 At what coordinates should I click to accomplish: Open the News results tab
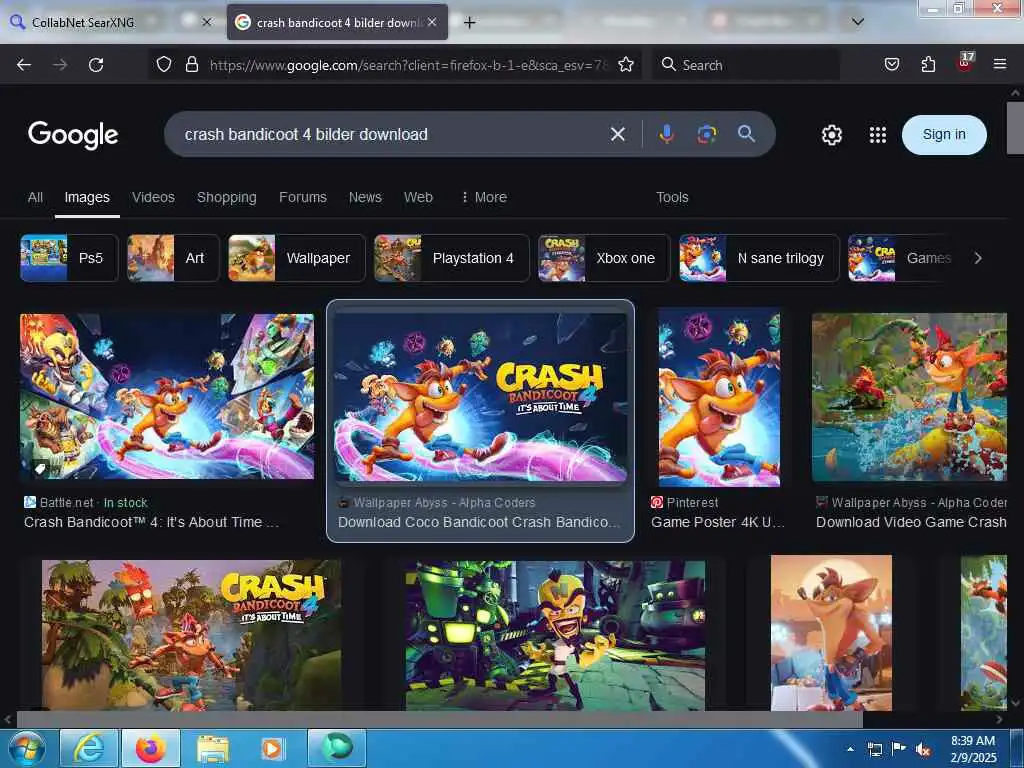point(365,197)
